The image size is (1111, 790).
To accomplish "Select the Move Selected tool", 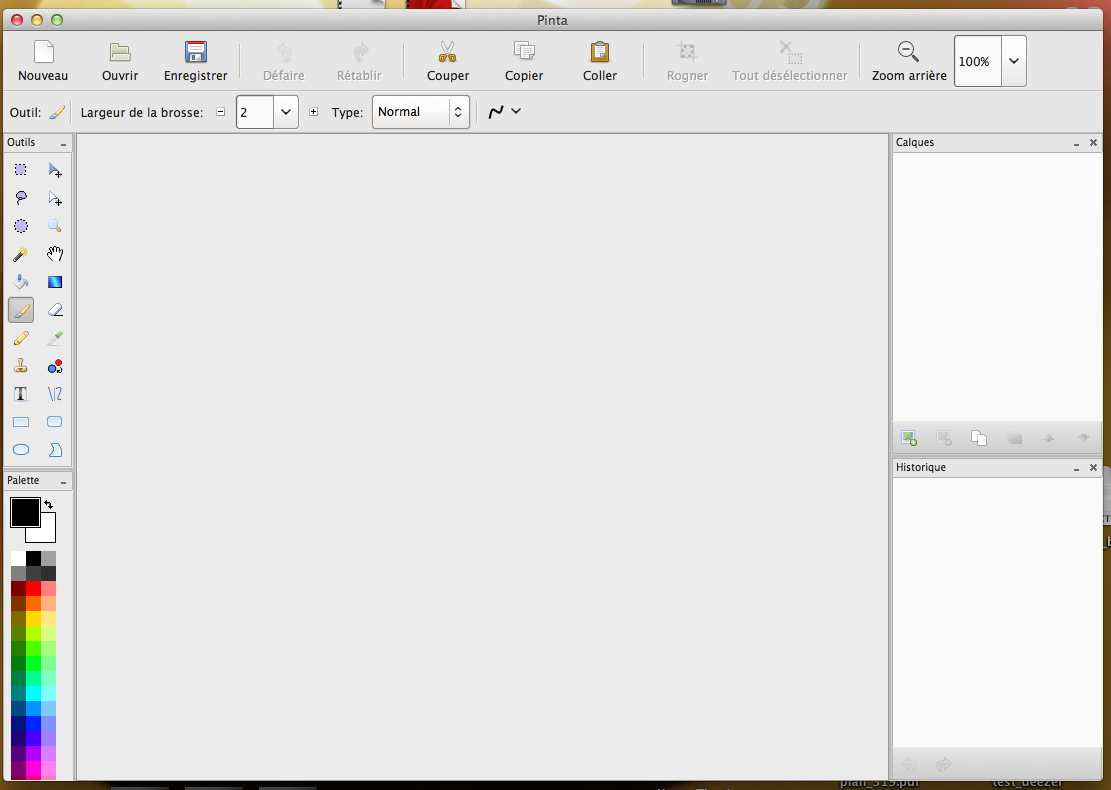I will tap(55, 170).
